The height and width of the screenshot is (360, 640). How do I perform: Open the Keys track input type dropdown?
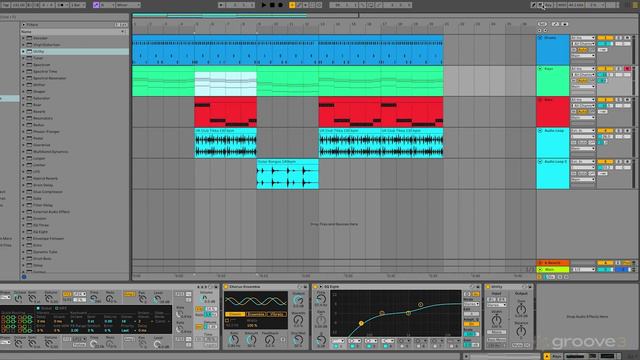click(583, 69)
